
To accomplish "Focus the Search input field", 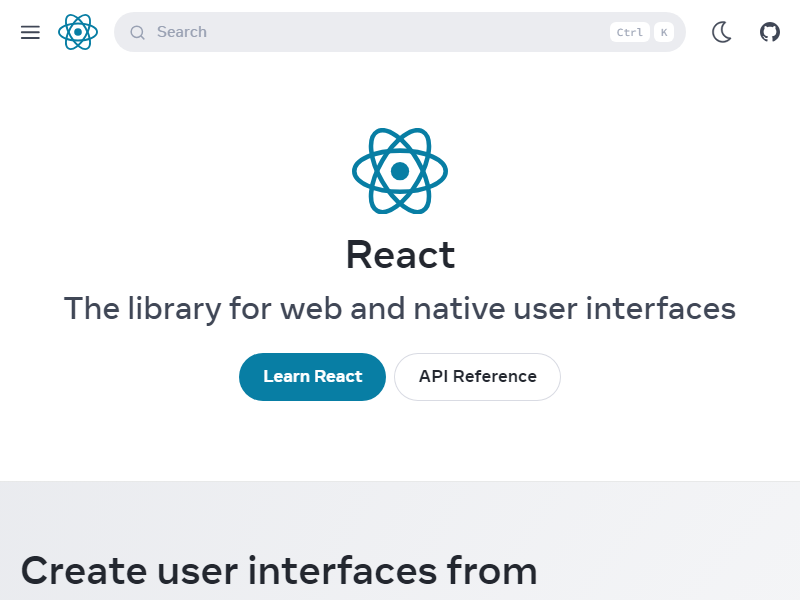I will click(x=399, y=32).
